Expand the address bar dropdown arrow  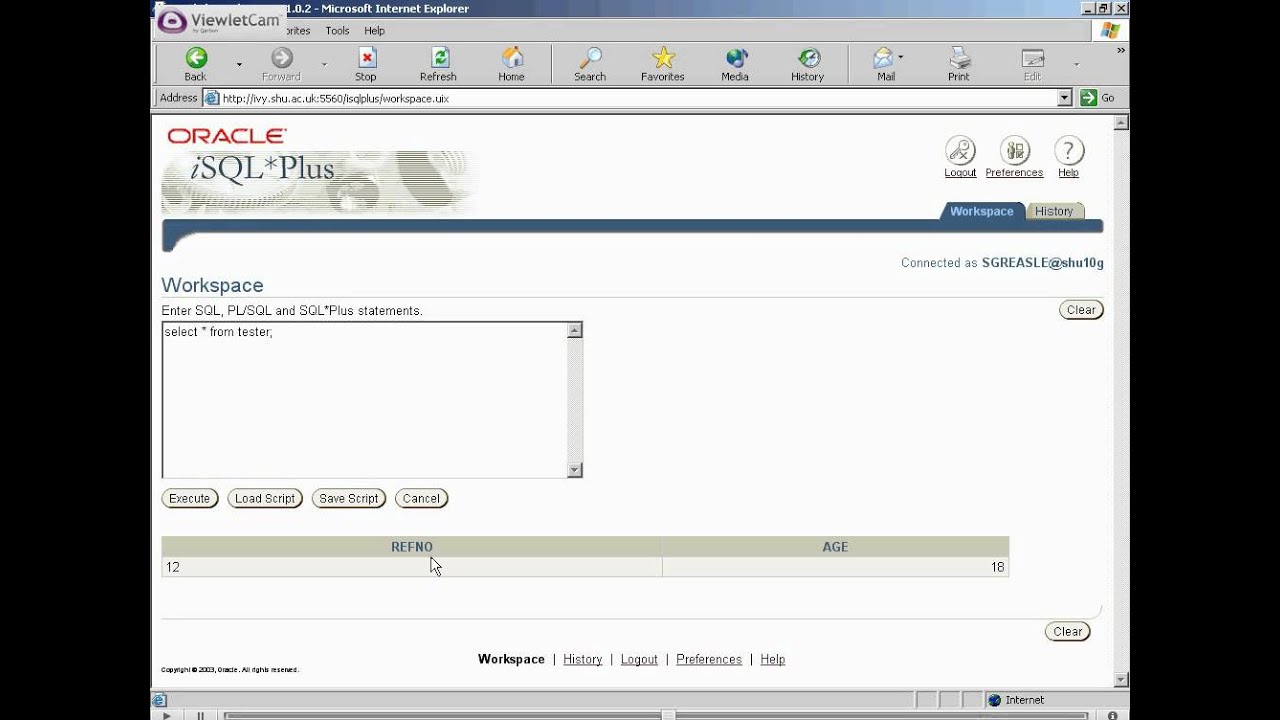[1064, 98]
